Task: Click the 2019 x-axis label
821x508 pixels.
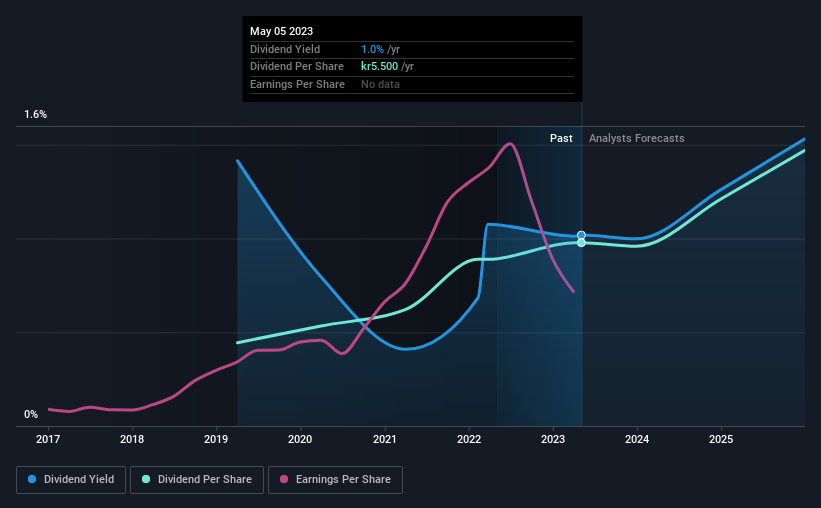Action: pyautogui.click(x=216, y=439)
